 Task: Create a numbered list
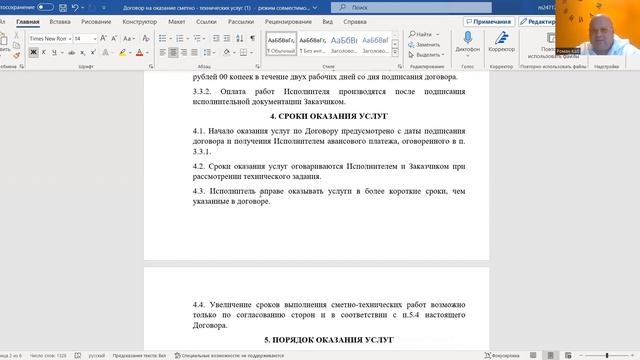coord(180,38)
